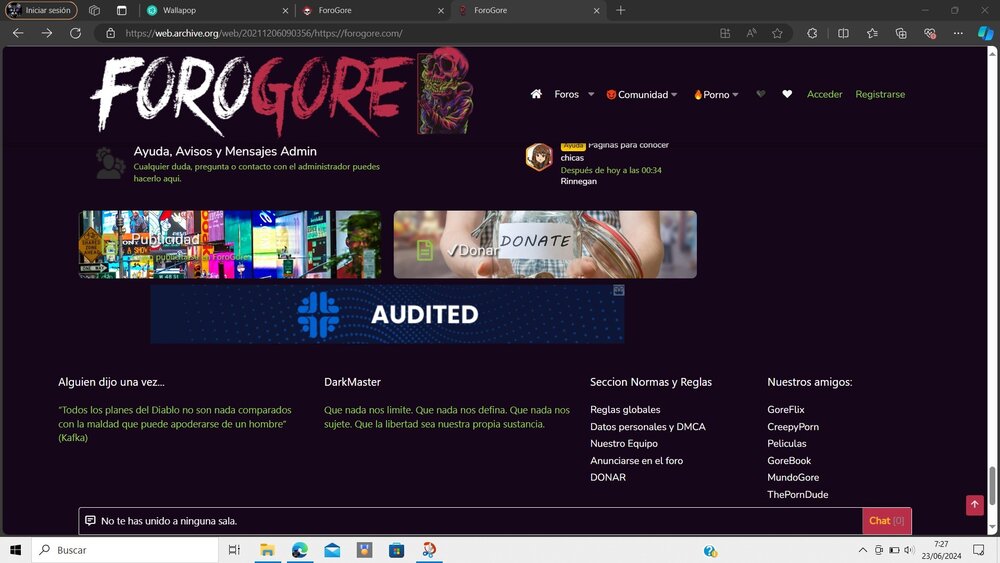Open the workspaces icon in title bar
The height and width of the screenshot is (563, 1000).
coord(94,10)
